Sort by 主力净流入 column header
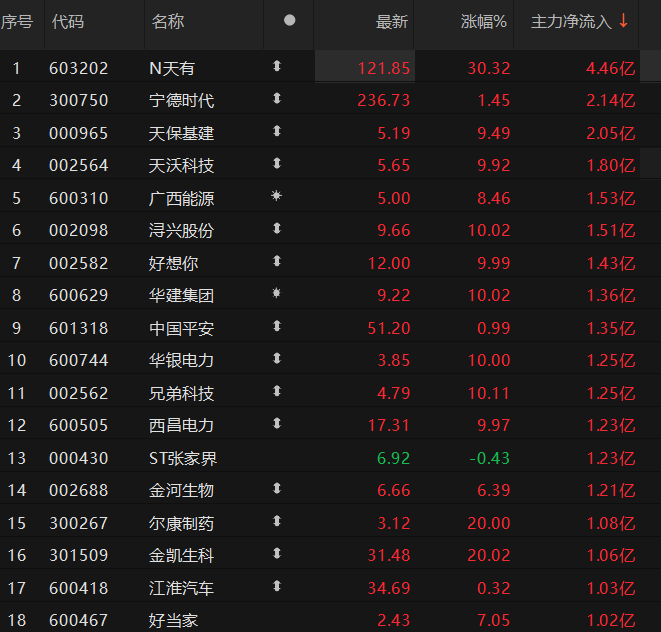This screenshot has width=661, height=632. (x=571, y=22)
